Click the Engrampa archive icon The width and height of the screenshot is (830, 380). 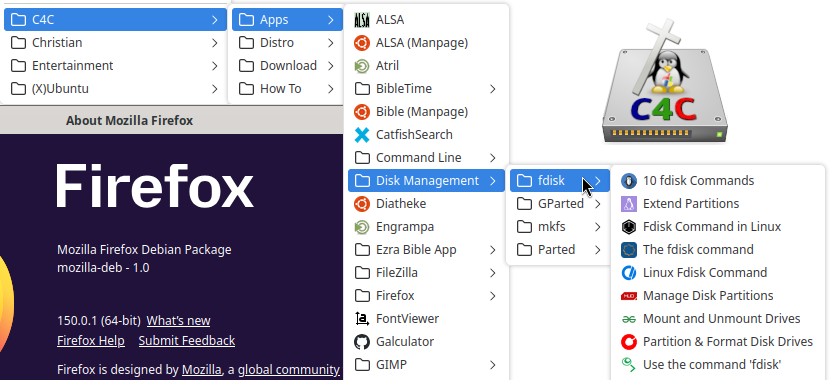point(362,227)
